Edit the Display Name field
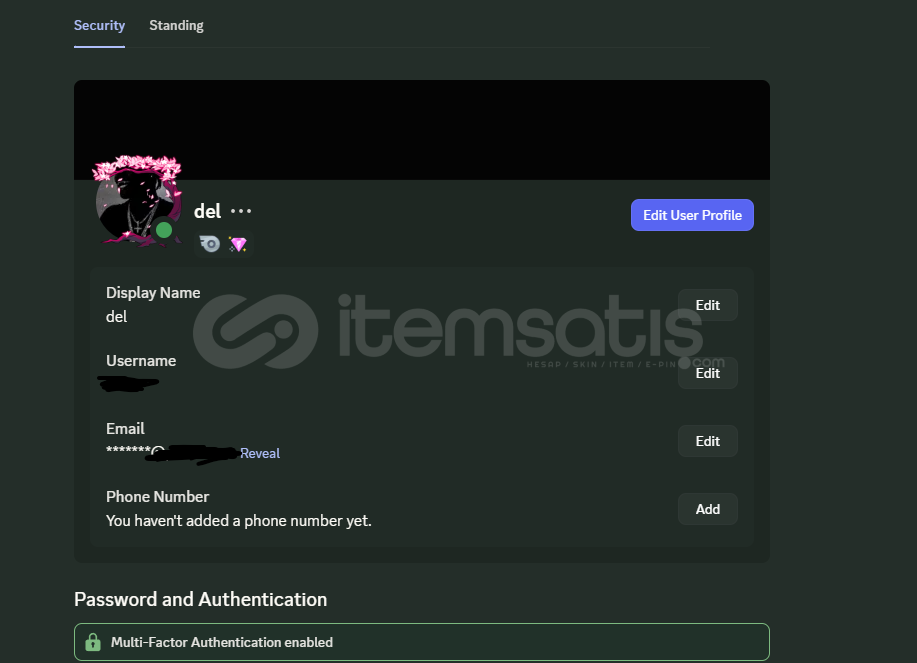The image size is (917, 663). coord(708,305)
